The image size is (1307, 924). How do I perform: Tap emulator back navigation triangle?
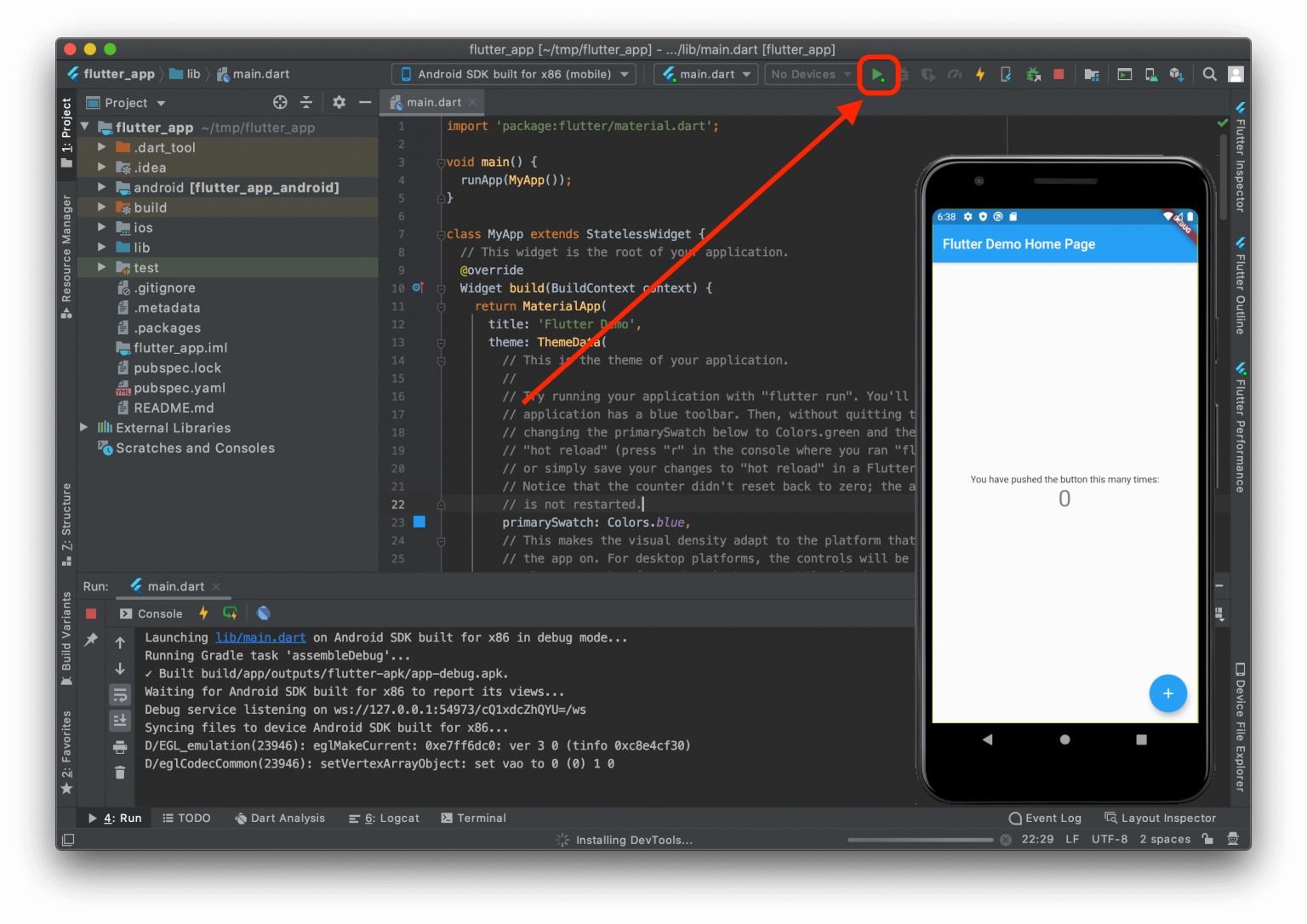(987, 740)
